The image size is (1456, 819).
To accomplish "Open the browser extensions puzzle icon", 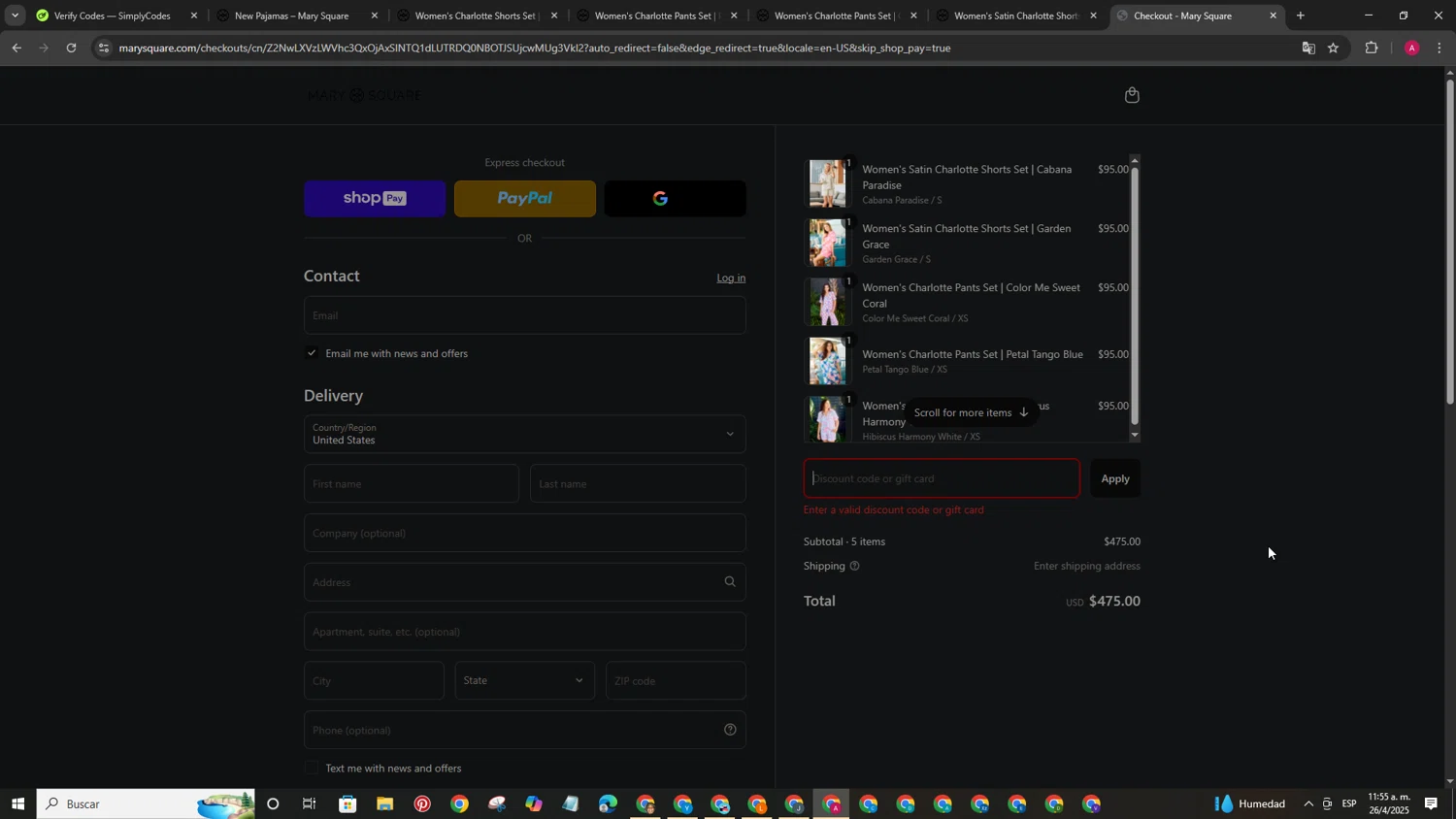I will tap(1372, 48).
